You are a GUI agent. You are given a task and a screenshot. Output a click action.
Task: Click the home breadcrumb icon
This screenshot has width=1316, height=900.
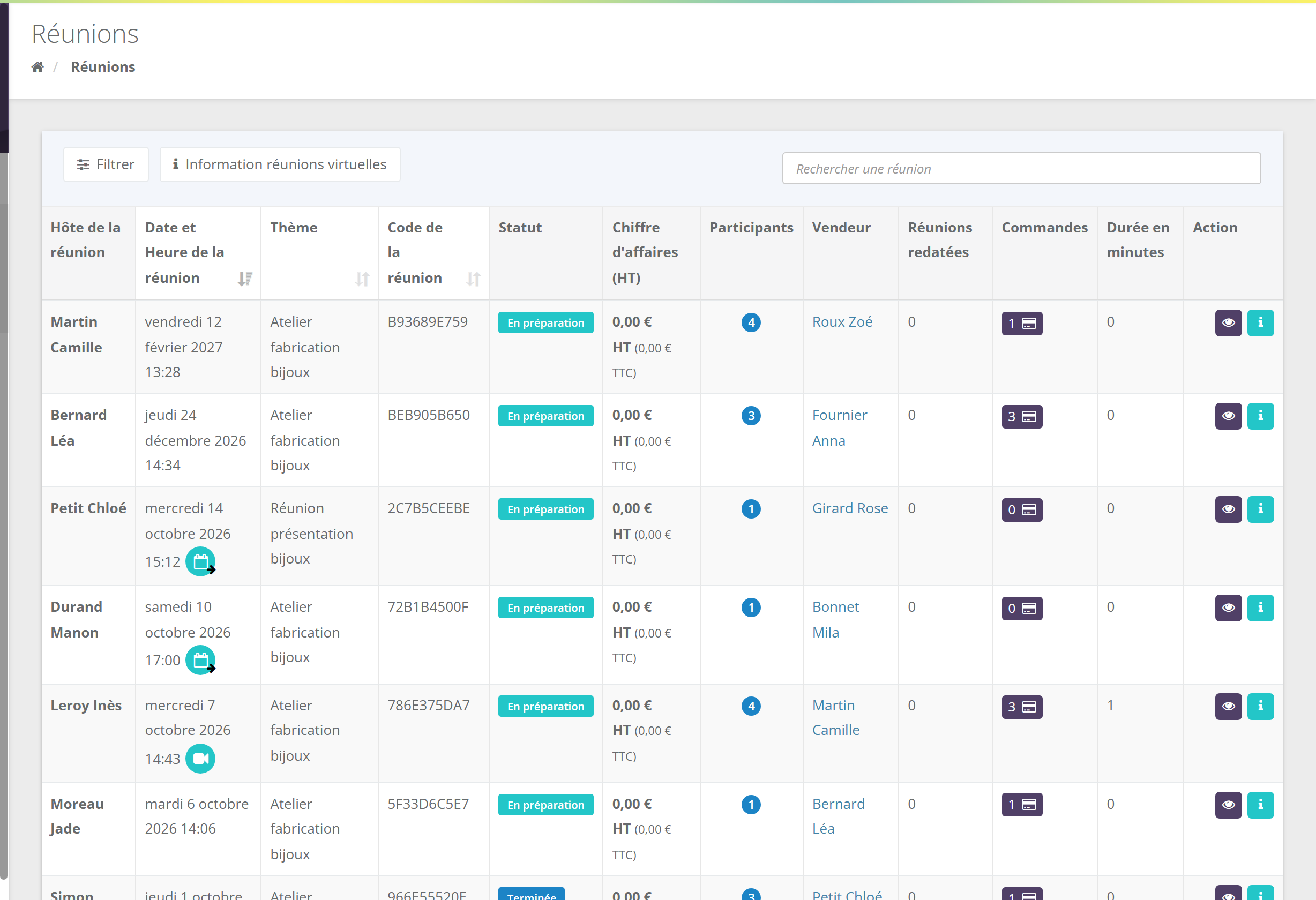[x=38, y=67]
